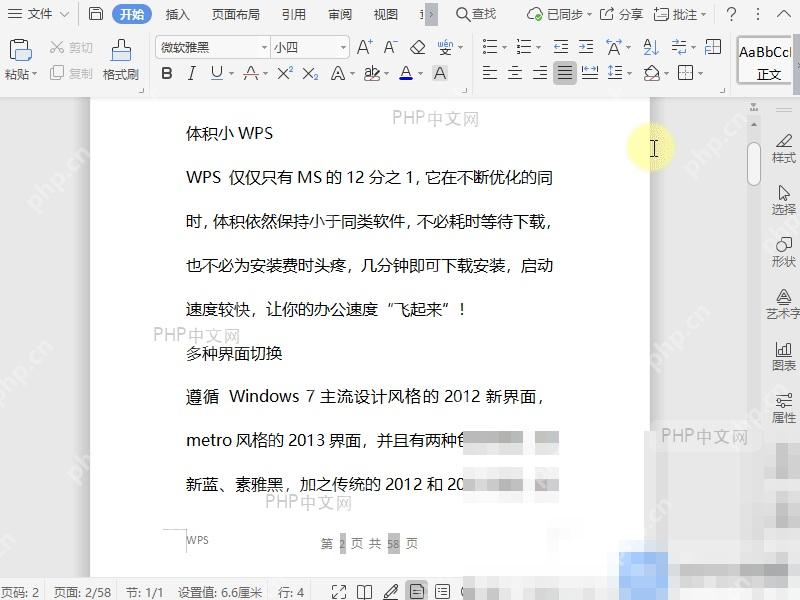Screen dimensions: 800x600
Task: Switch to outline view in status bar
Action: point(442,592)
